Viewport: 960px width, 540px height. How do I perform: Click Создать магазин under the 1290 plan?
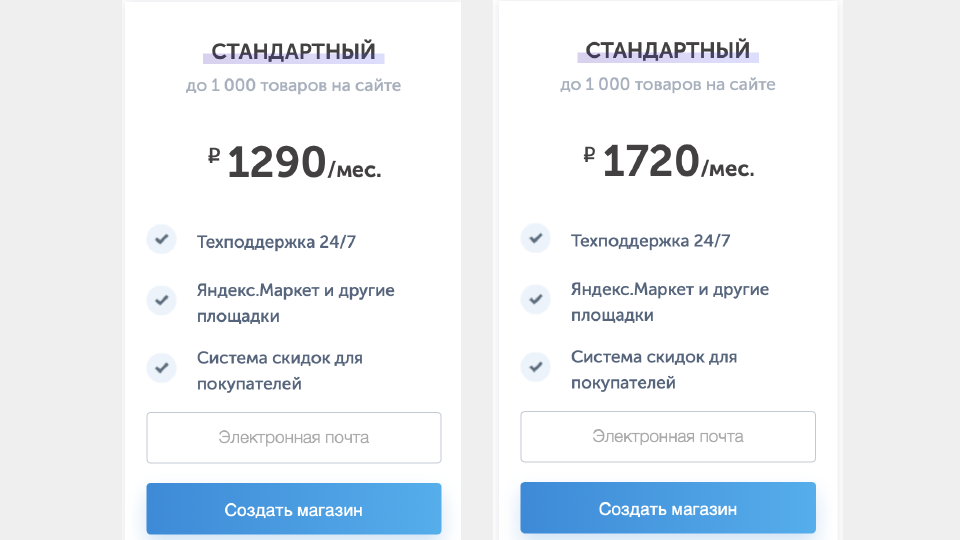coord(294,509)
